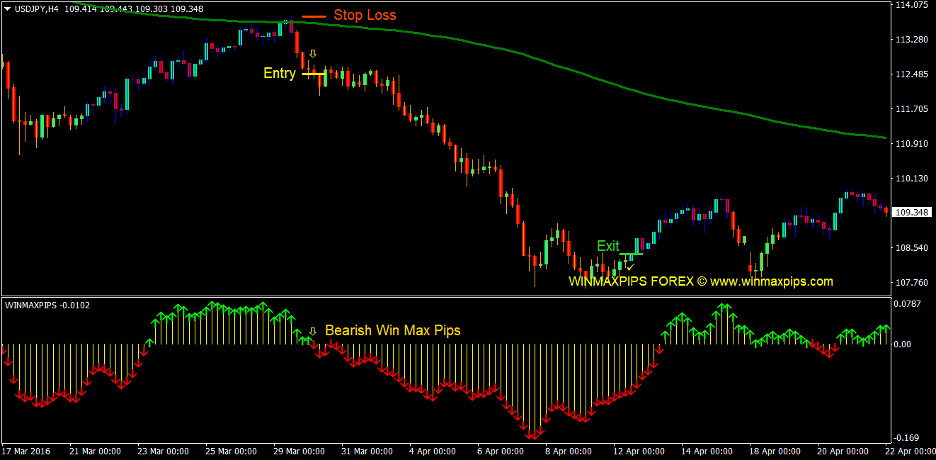Click the 20 Apr 00:00 time label
The height and width of the screenshot is (460, 936).
click(843, 452)
